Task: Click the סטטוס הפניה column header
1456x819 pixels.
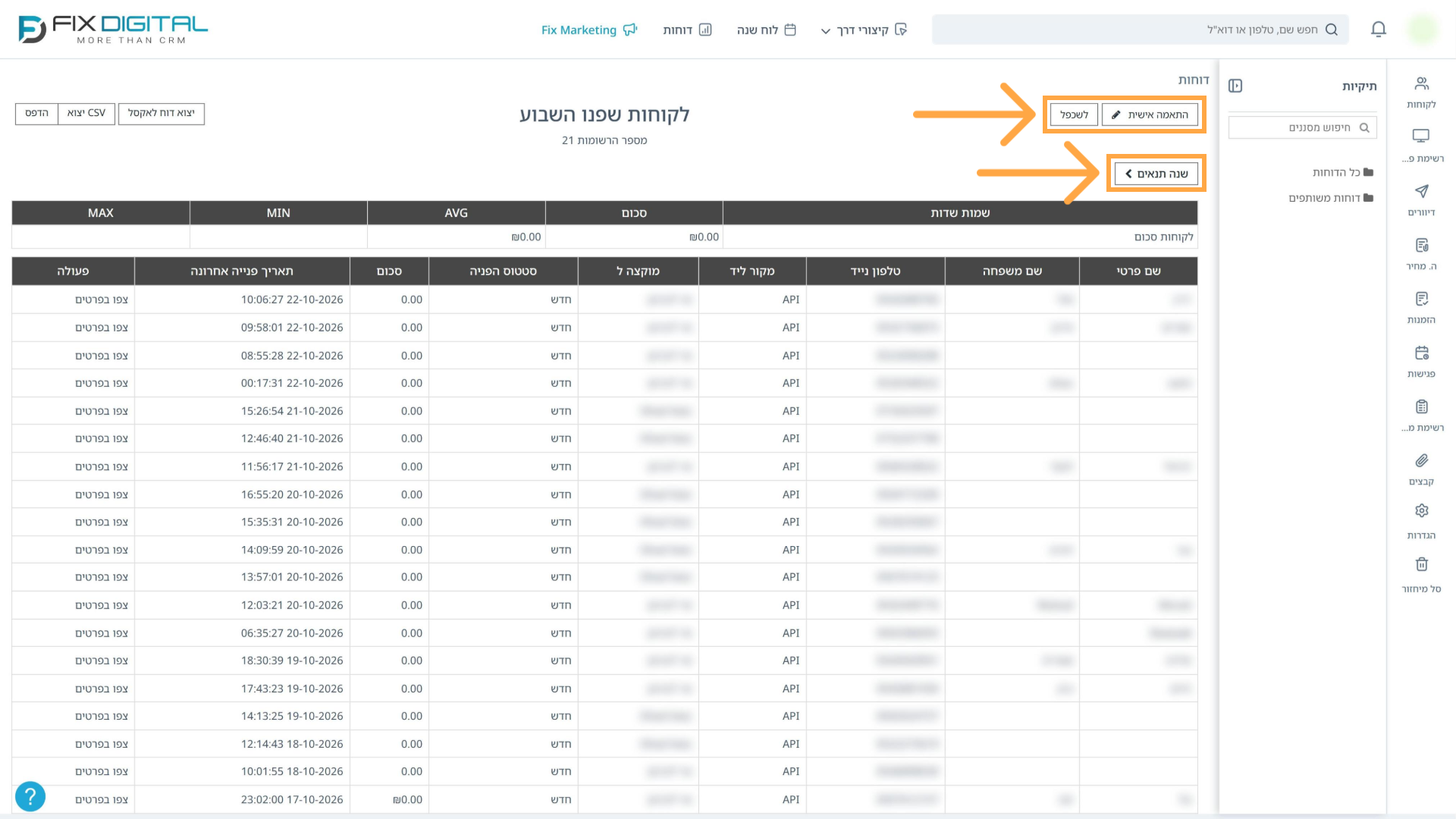Action: (x=503, y=271)
